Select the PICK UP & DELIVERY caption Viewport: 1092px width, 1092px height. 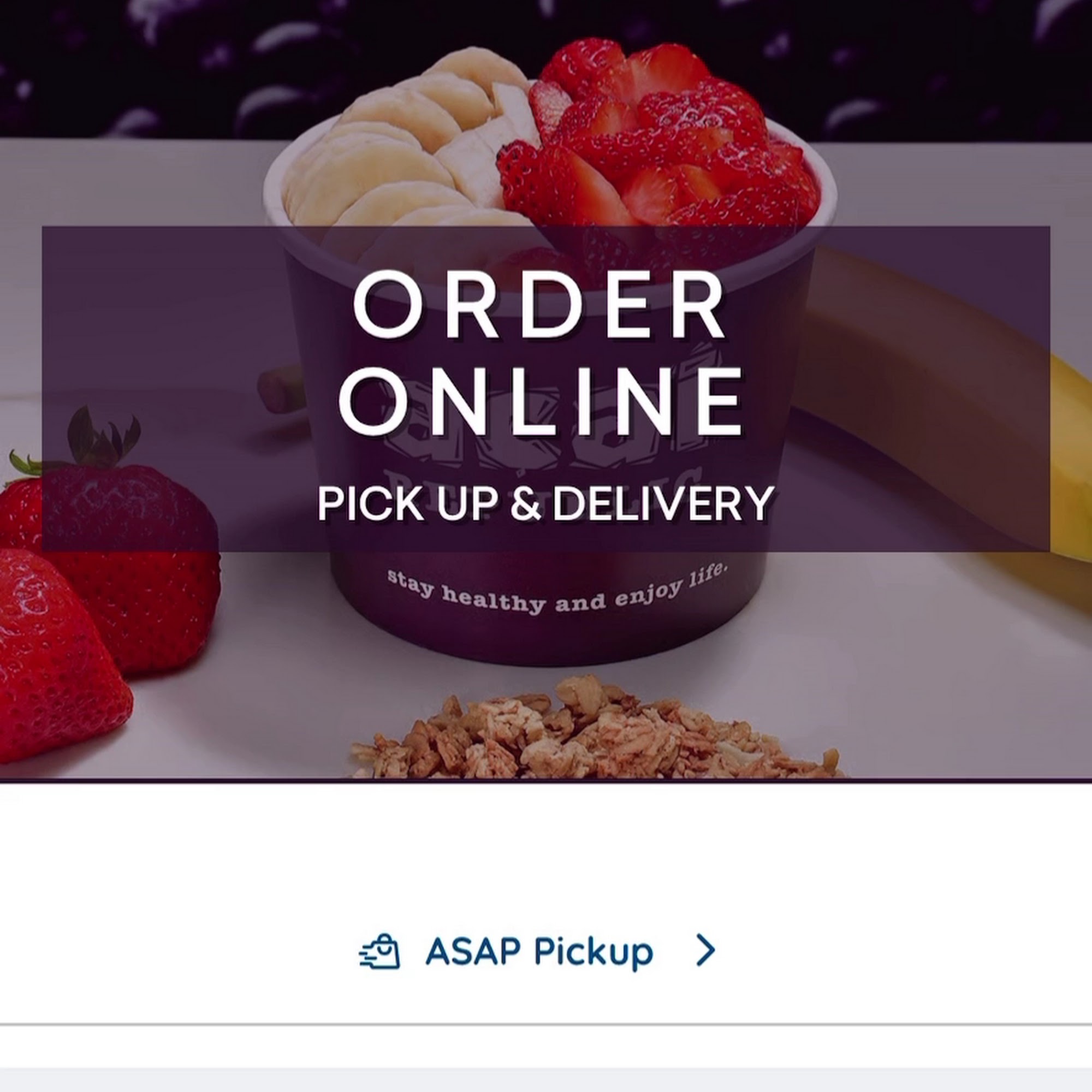(x=545, y=503)
